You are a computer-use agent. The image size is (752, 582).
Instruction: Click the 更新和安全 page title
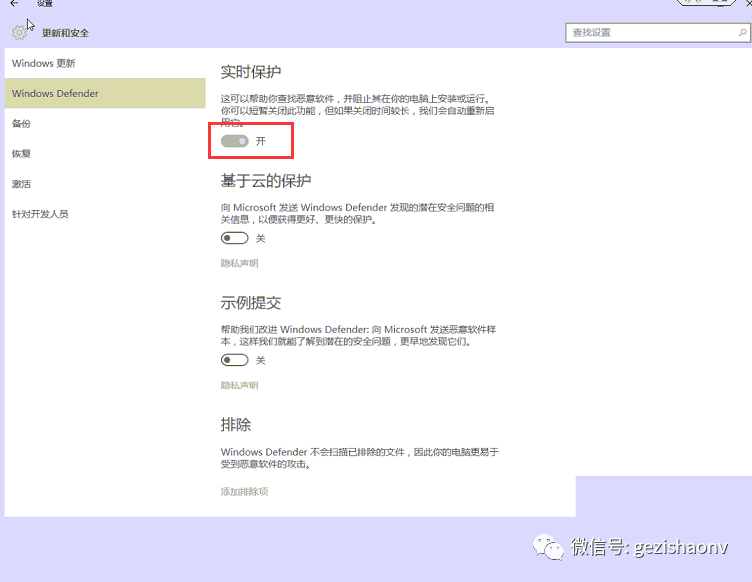[66, 33]
